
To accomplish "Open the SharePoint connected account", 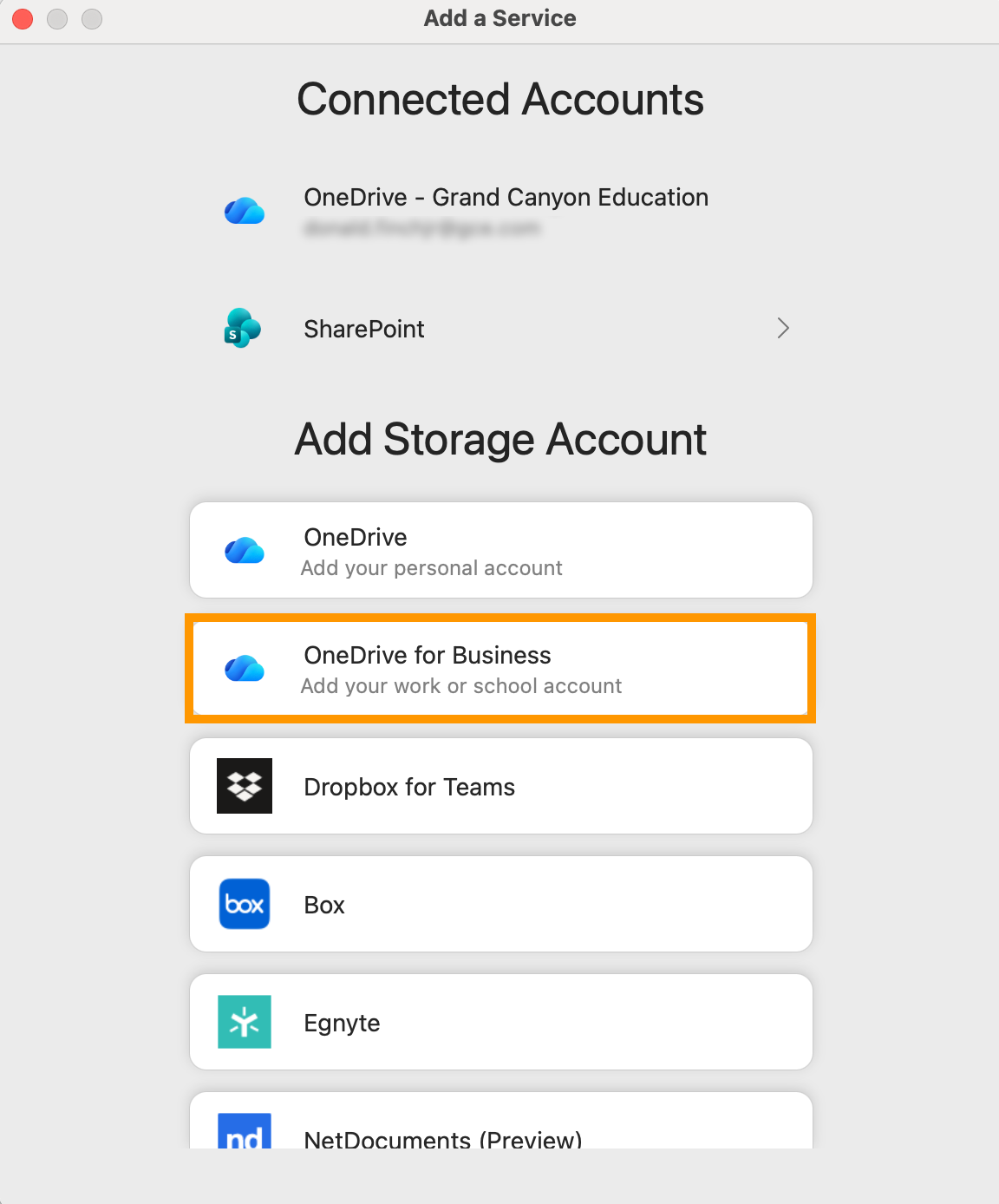I will coord(364,330).
